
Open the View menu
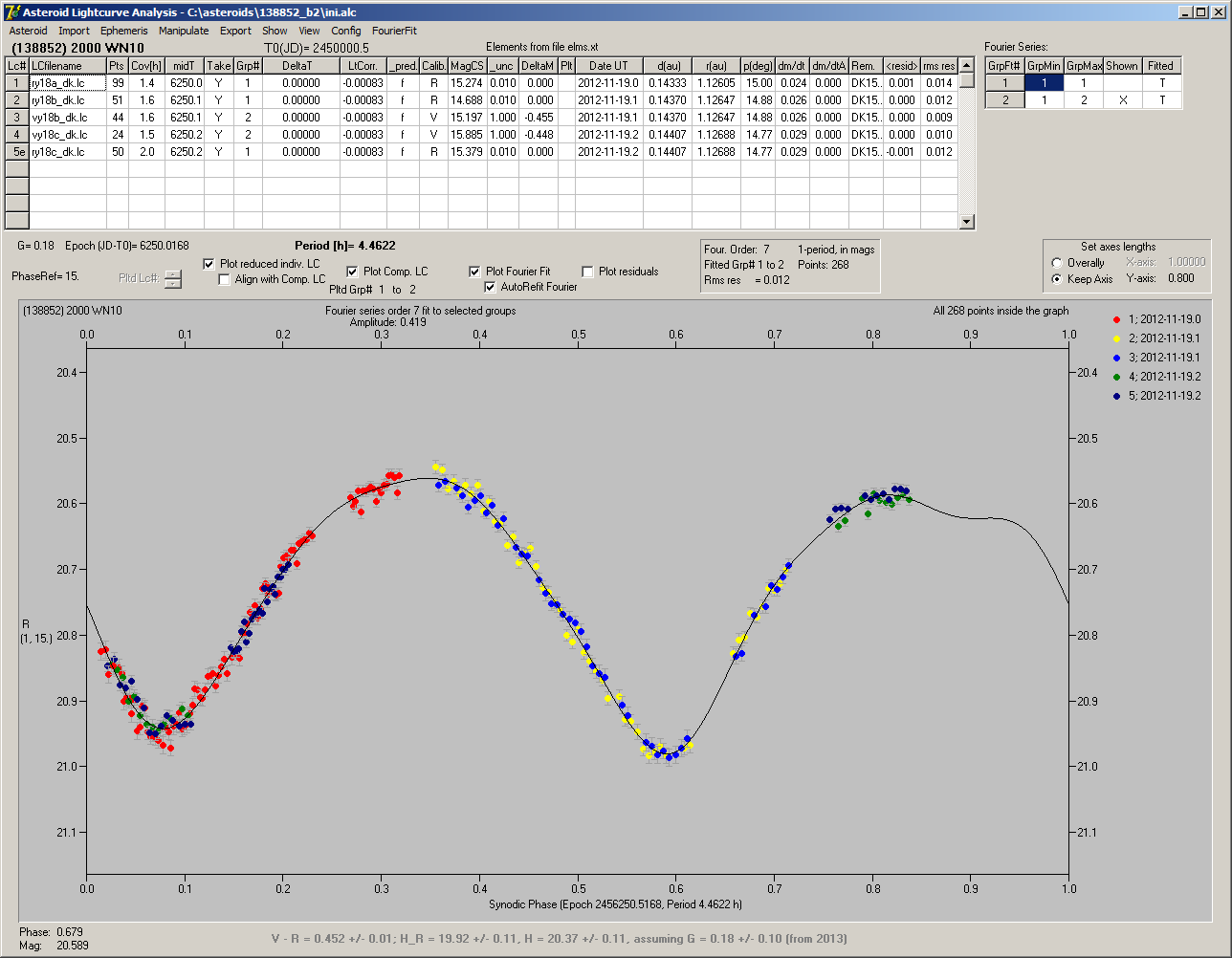309,31
